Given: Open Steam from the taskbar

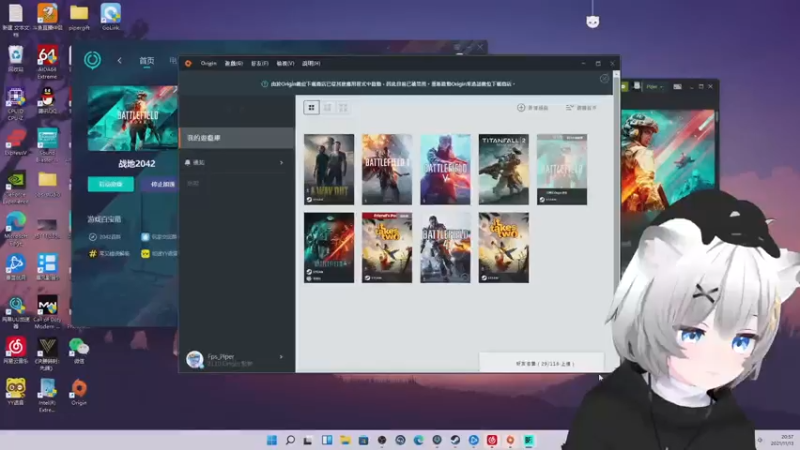Looking at the screenshot, I should [x=455, y=440].
